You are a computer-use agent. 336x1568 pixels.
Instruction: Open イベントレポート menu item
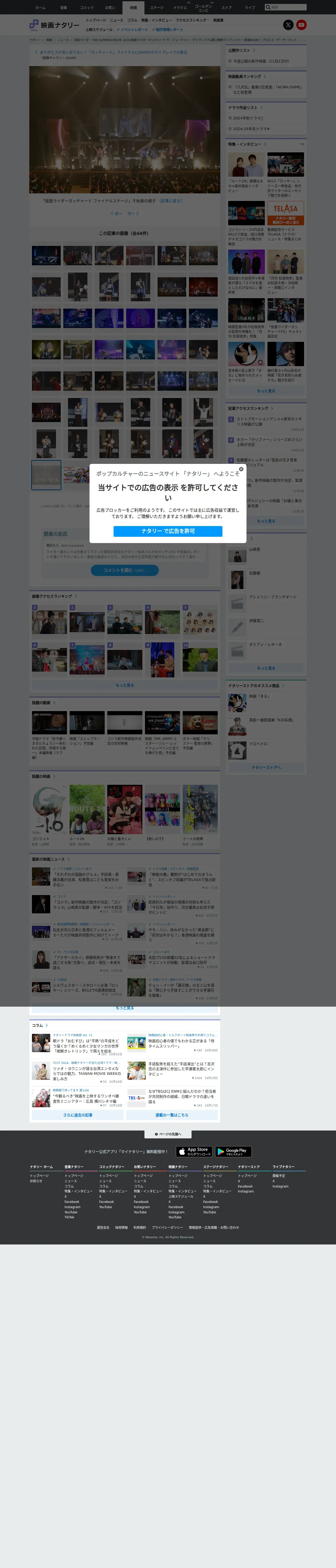click(132, 29)
